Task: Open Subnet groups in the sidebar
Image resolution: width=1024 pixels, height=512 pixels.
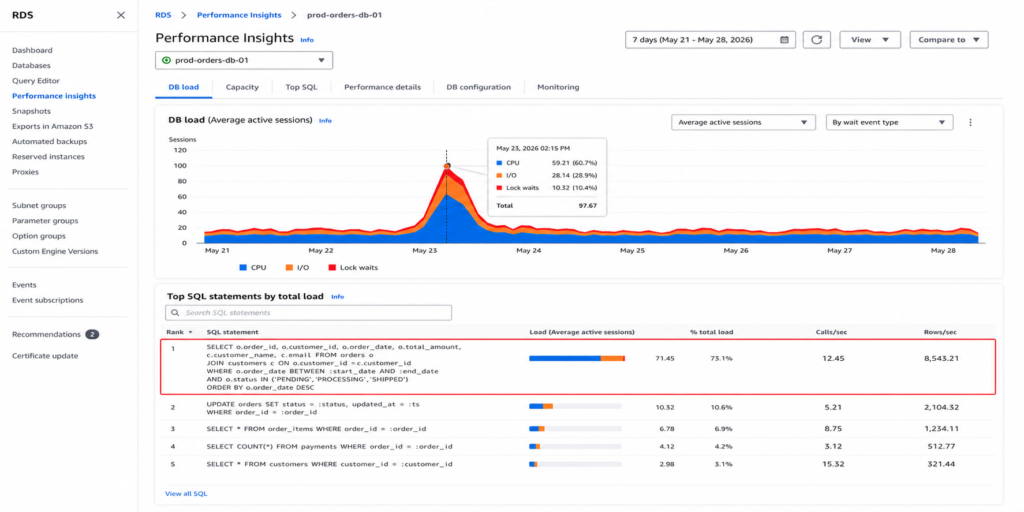Action: pyautogui.click(x=39, y=206)
